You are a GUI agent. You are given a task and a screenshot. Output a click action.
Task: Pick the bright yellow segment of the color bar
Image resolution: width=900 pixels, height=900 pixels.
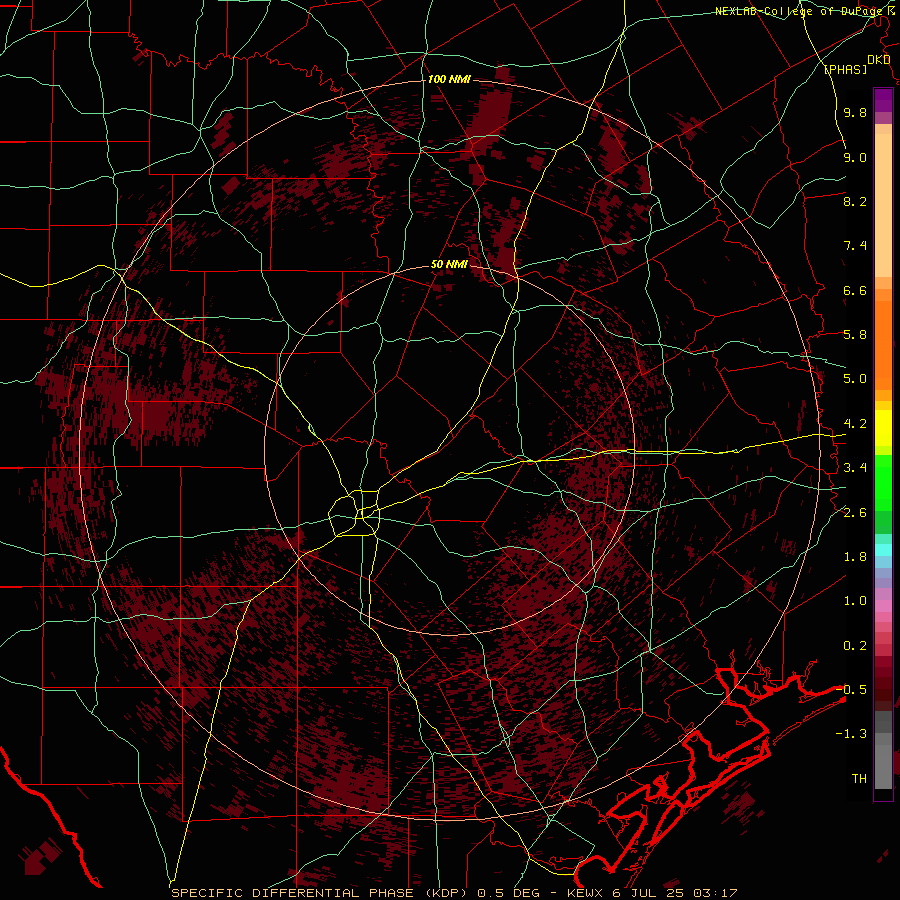coord(883,428)
